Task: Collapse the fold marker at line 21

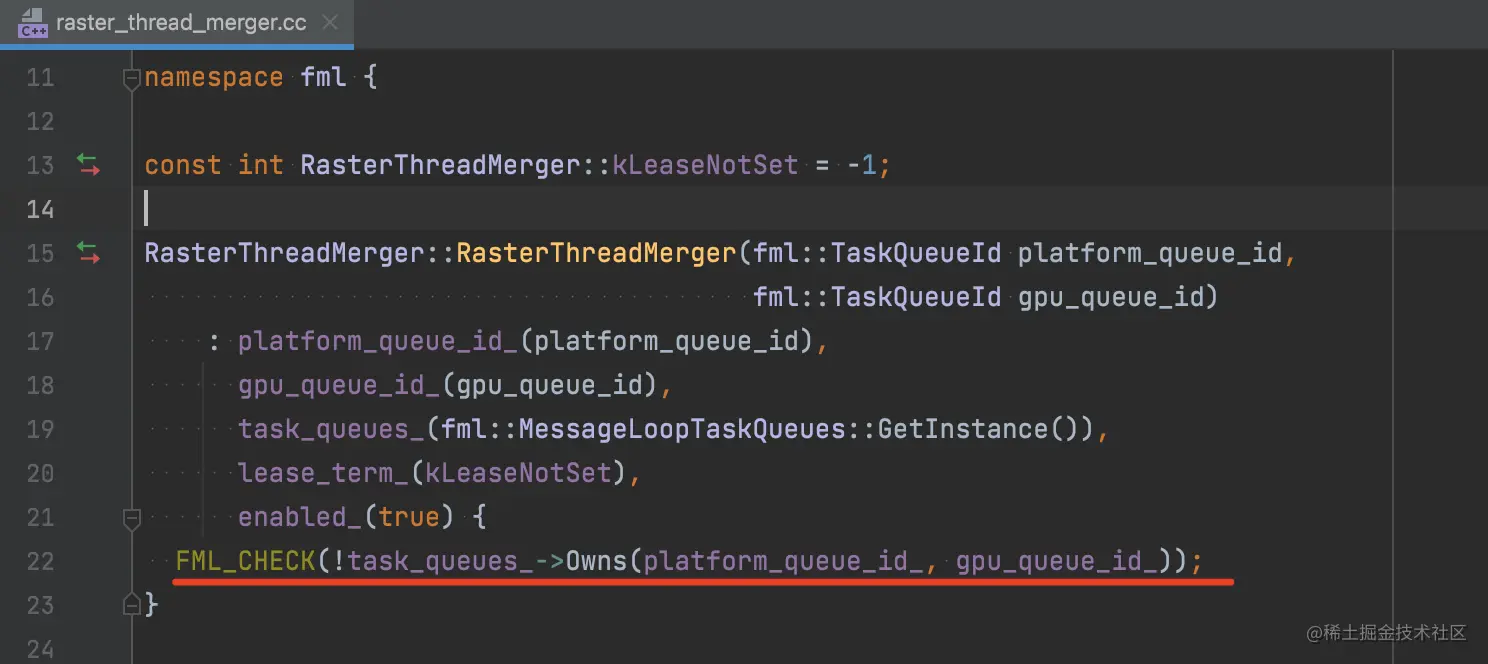Action: tap(132, 518)
